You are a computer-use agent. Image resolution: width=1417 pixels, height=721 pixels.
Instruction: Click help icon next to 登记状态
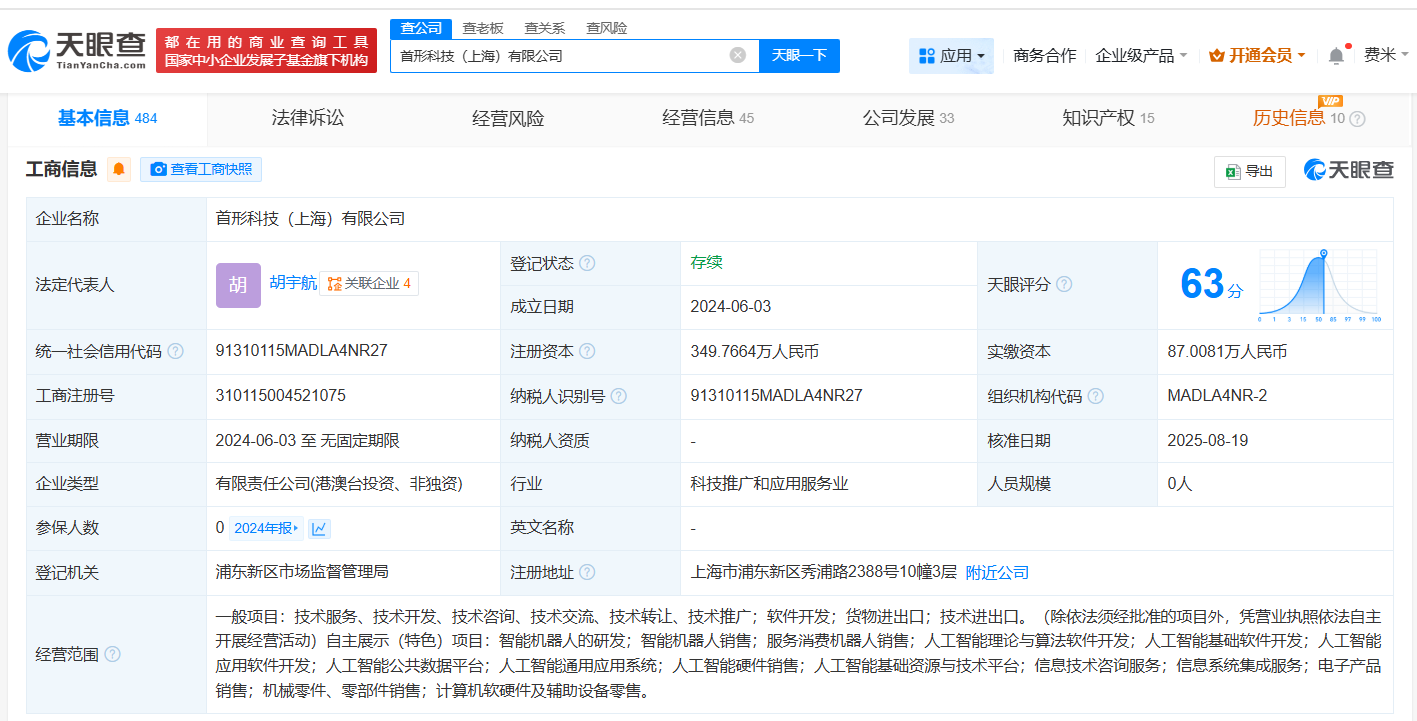click(x=587, y=263)
